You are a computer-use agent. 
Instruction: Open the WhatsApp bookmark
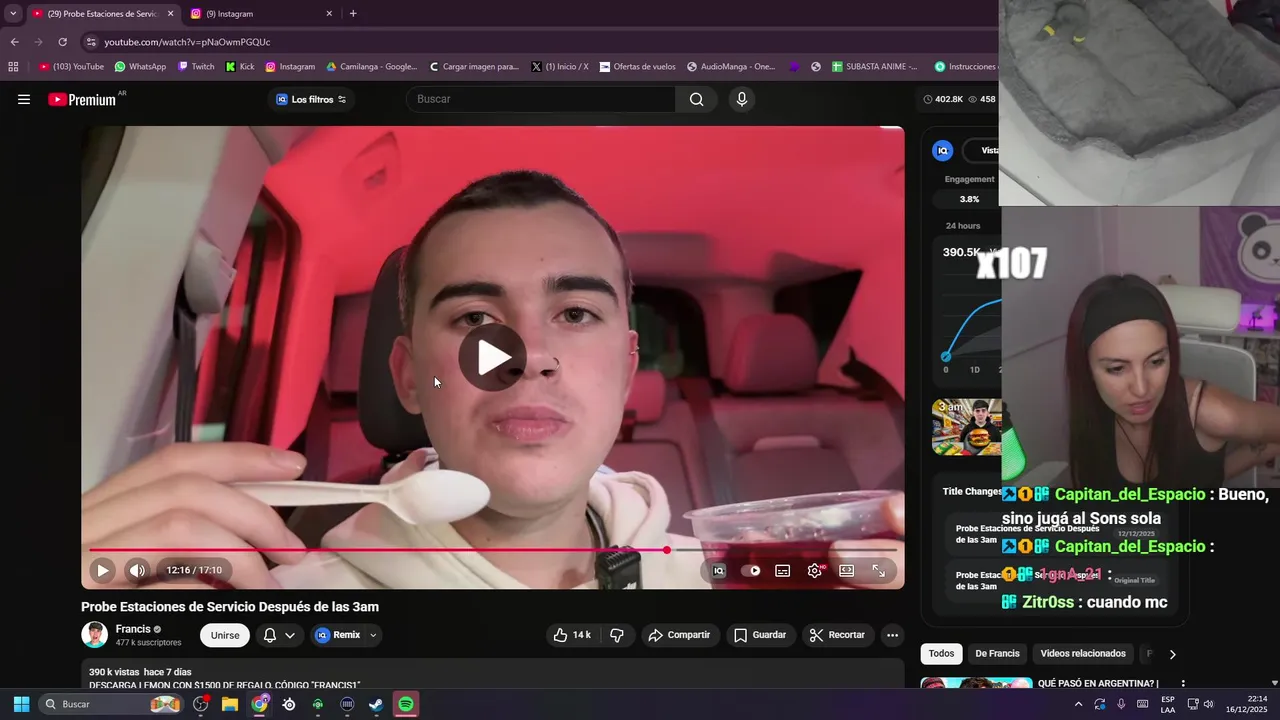coord(140,67)
